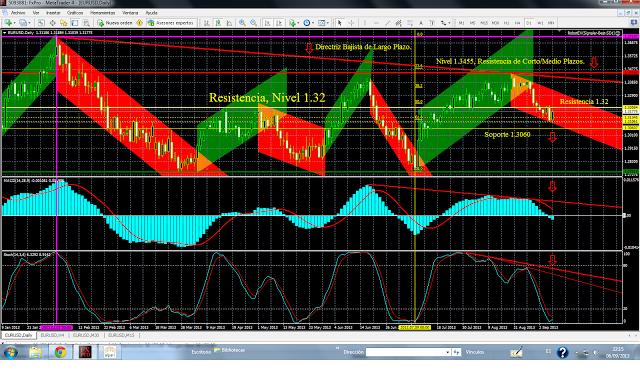Open Windows Explorer from taskbar
640x384 pixels.
(36, 352)
